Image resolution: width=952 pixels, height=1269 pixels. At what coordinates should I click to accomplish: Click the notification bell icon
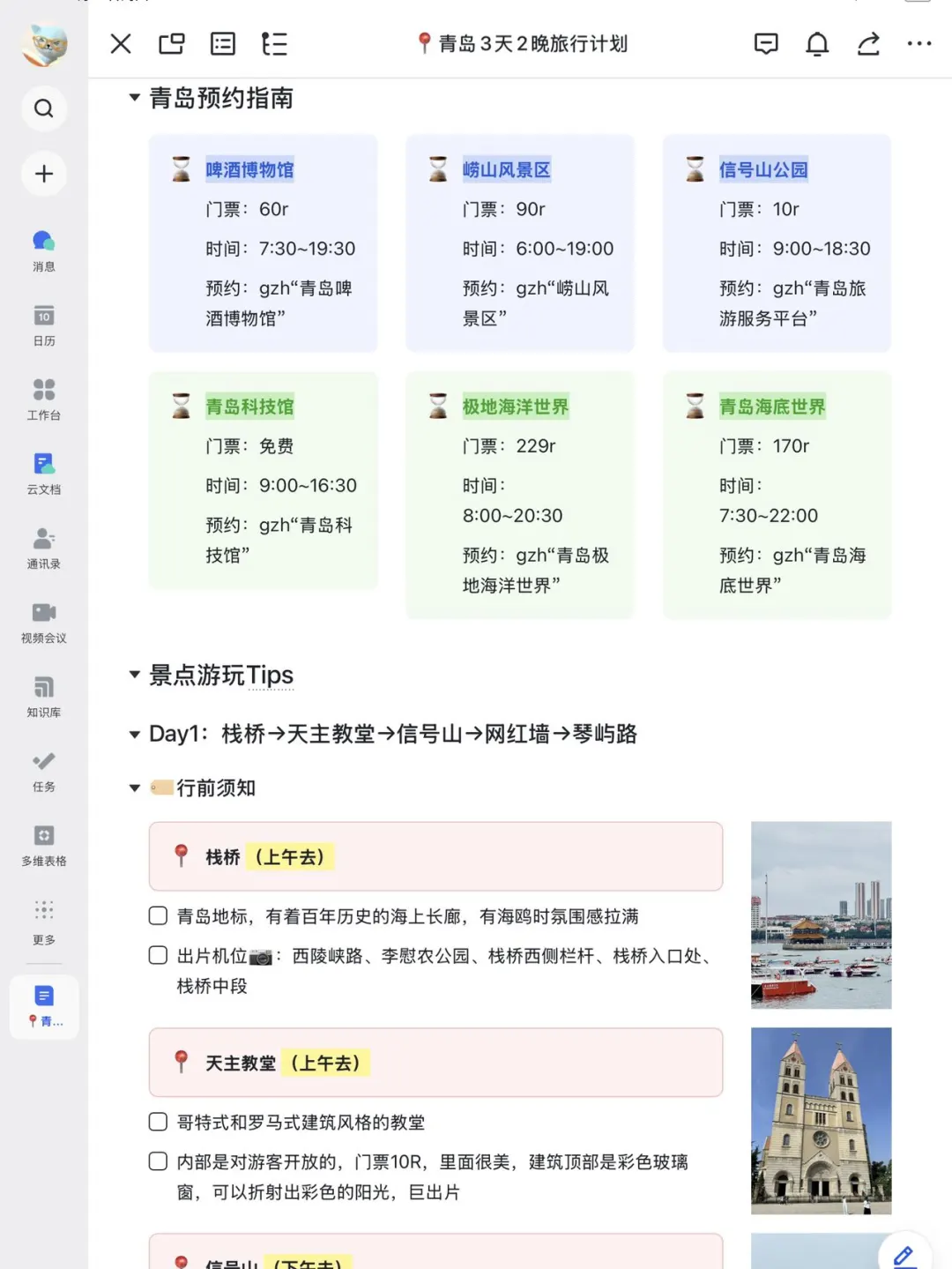817,43
